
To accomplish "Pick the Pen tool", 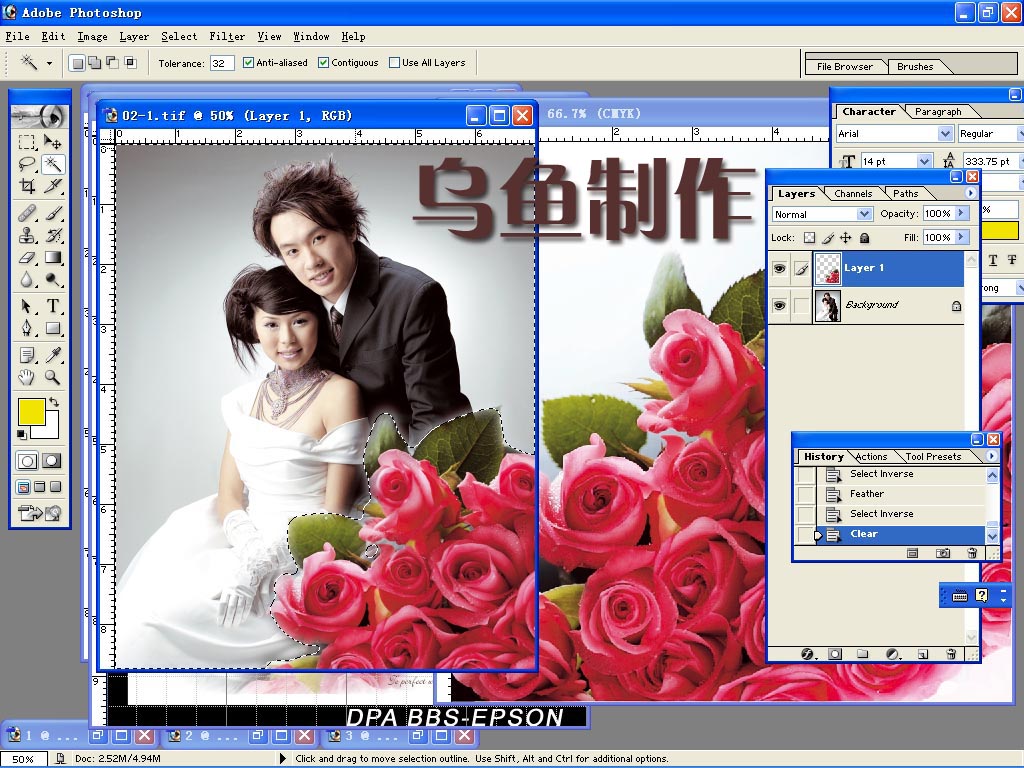I will 27,328.
